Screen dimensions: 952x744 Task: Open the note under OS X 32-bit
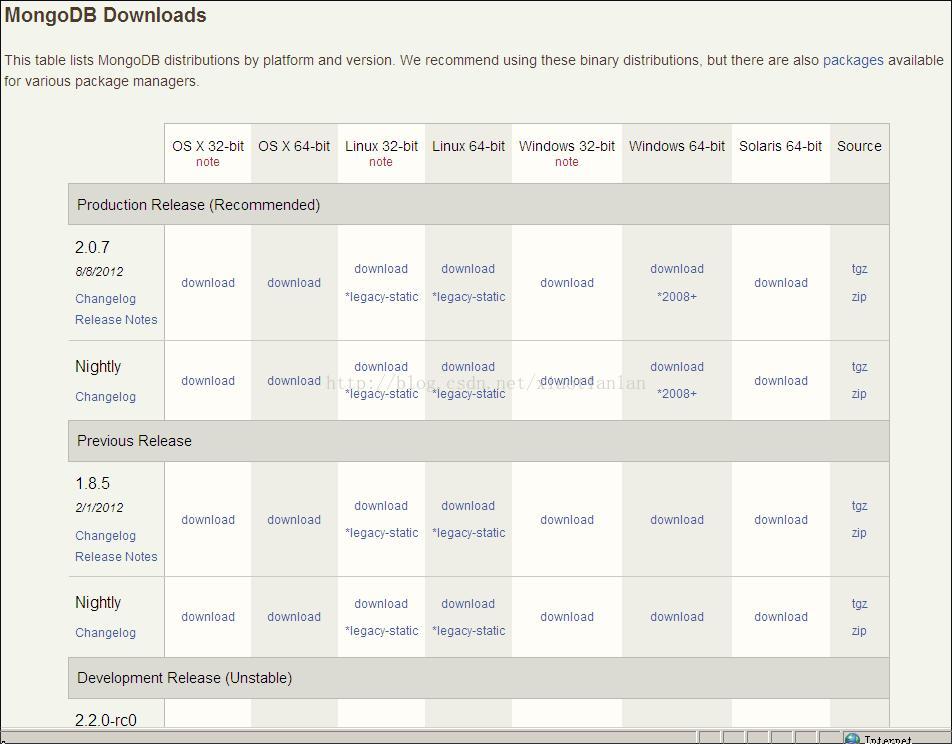[x=208, y=162]
